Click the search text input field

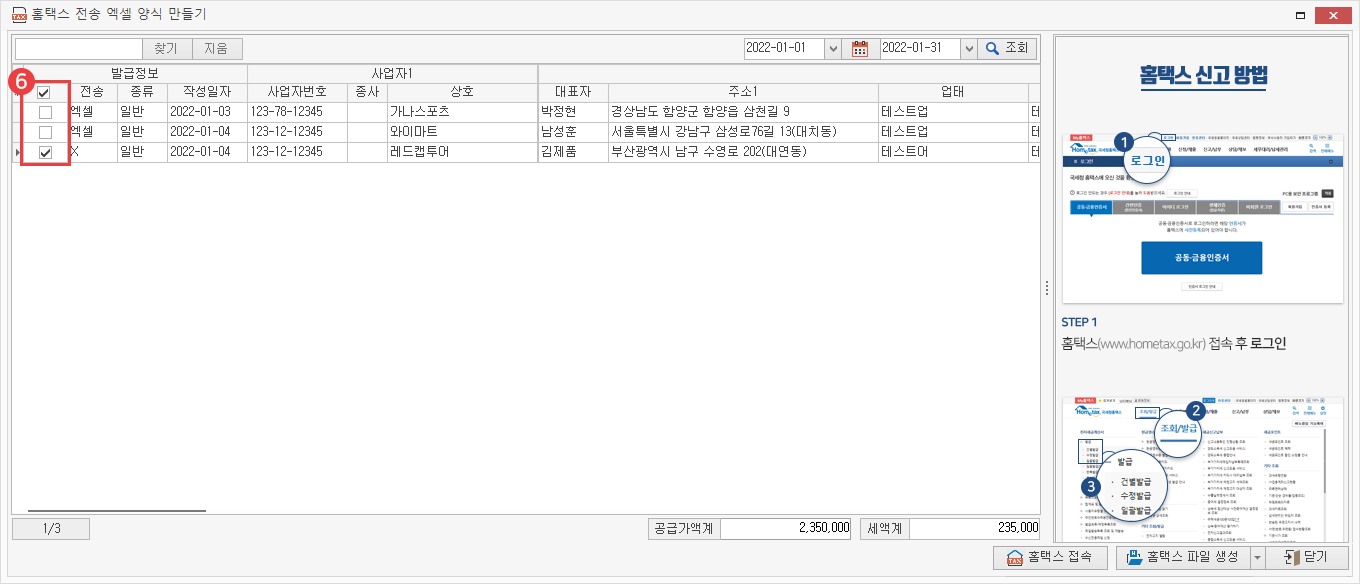[79, 48]
